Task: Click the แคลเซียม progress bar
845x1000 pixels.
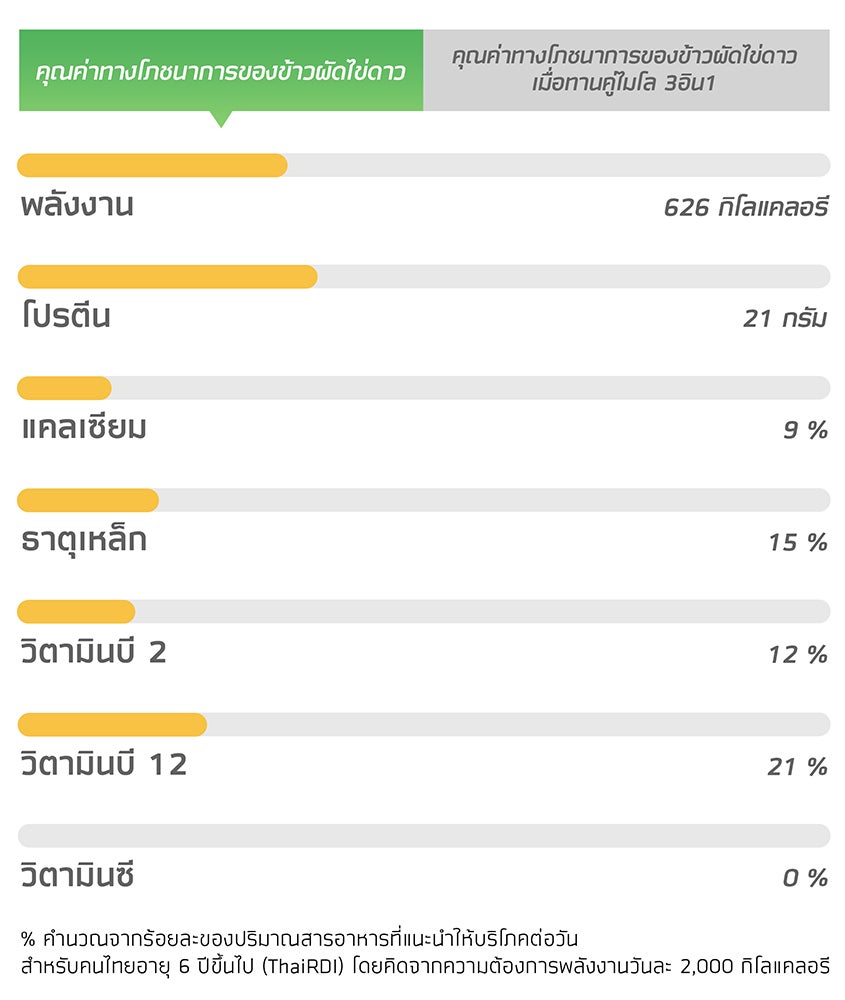Action: [x=423, y=388]
